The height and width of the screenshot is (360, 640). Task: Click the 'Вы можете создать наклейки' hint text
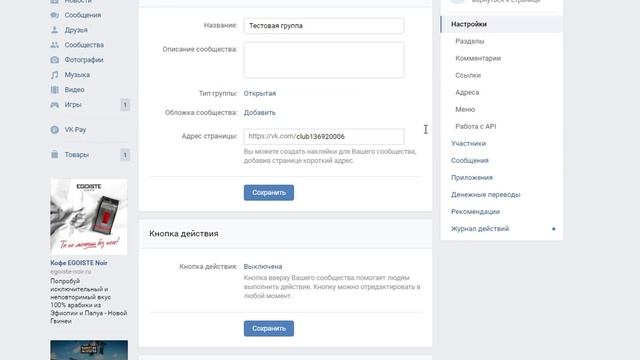(330, 156)
